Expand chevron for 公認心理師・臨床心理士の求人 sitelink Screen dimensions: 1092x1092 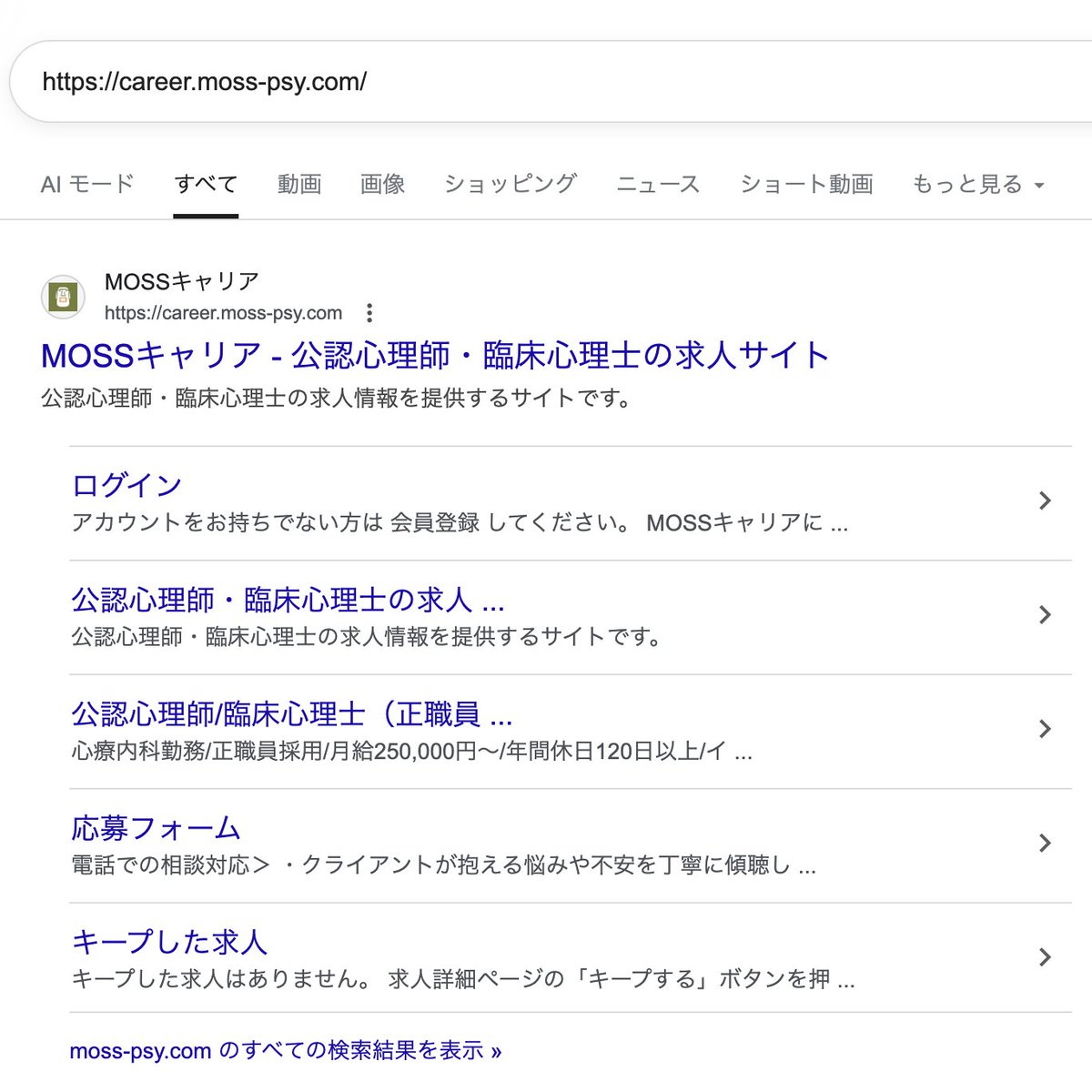coord(1045,615)
